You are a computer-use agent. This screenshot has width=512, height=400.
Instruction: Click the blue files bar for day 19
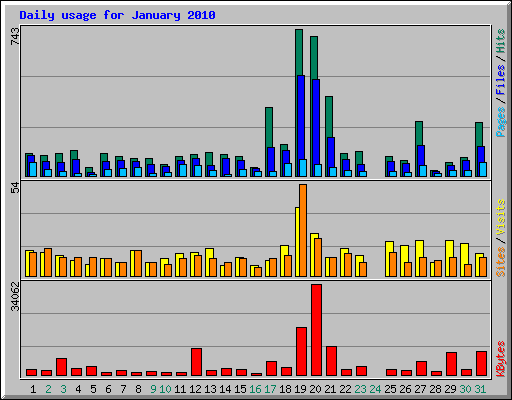click(x=301, y=117)
